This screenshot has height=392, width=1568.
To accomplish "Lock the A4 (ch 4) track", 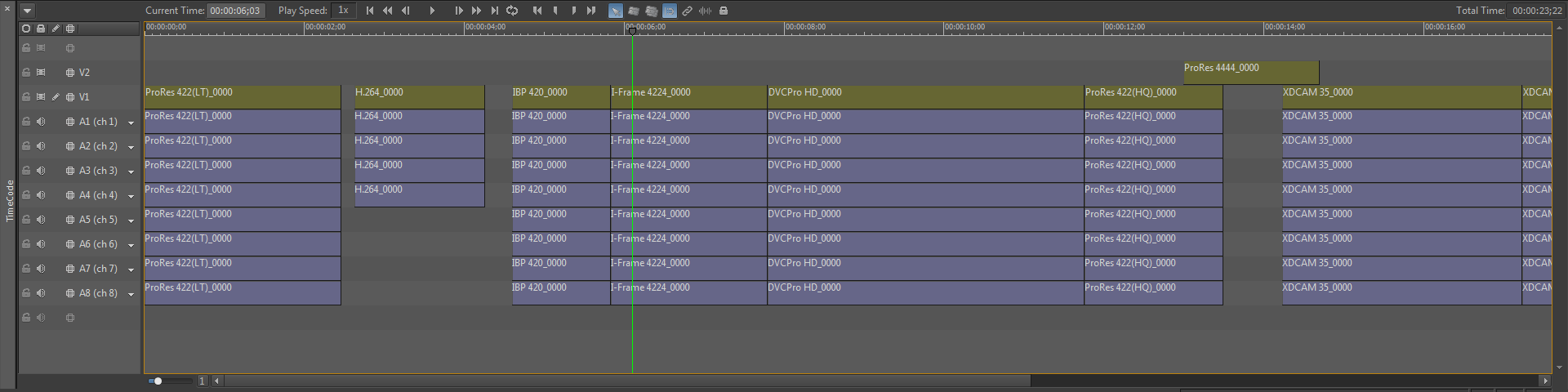I will pos(26,195).
